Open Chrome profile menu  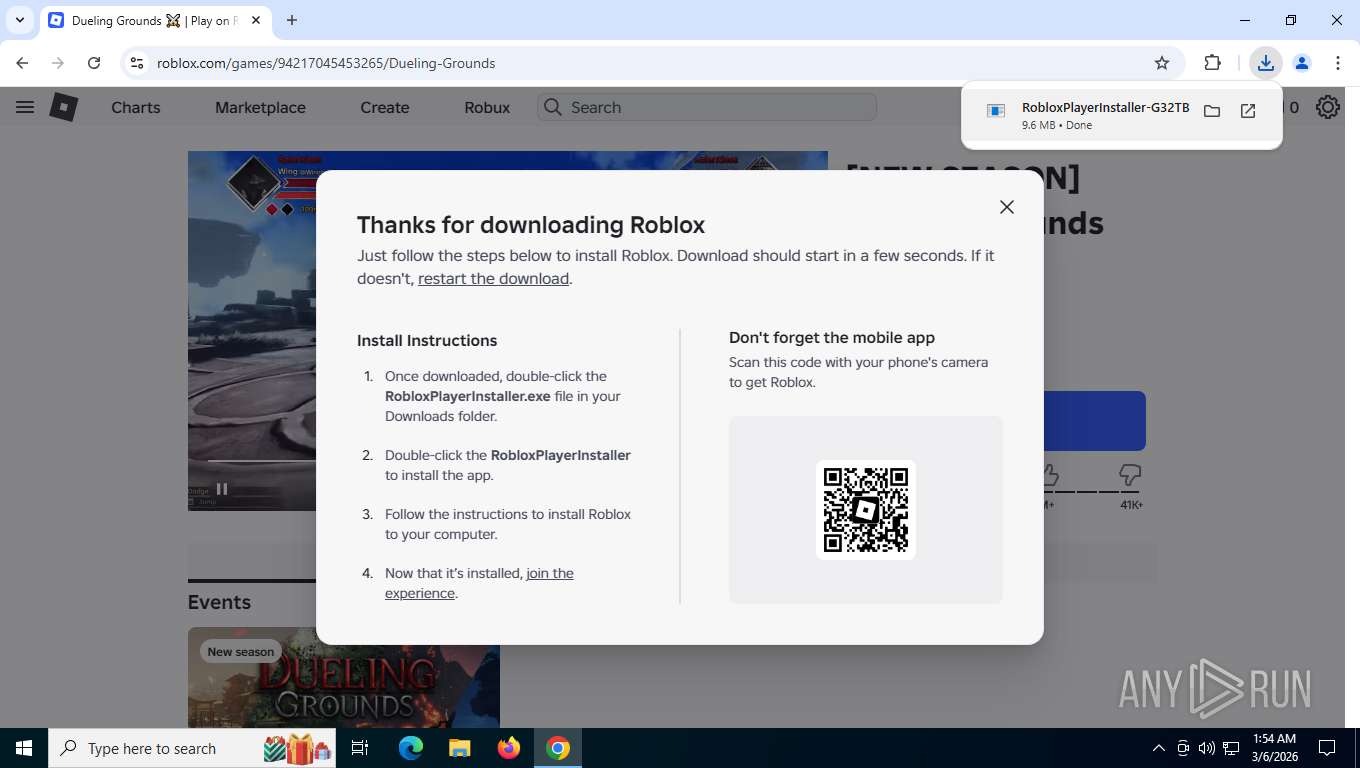pyautogui.click(x=1302, y=63)
